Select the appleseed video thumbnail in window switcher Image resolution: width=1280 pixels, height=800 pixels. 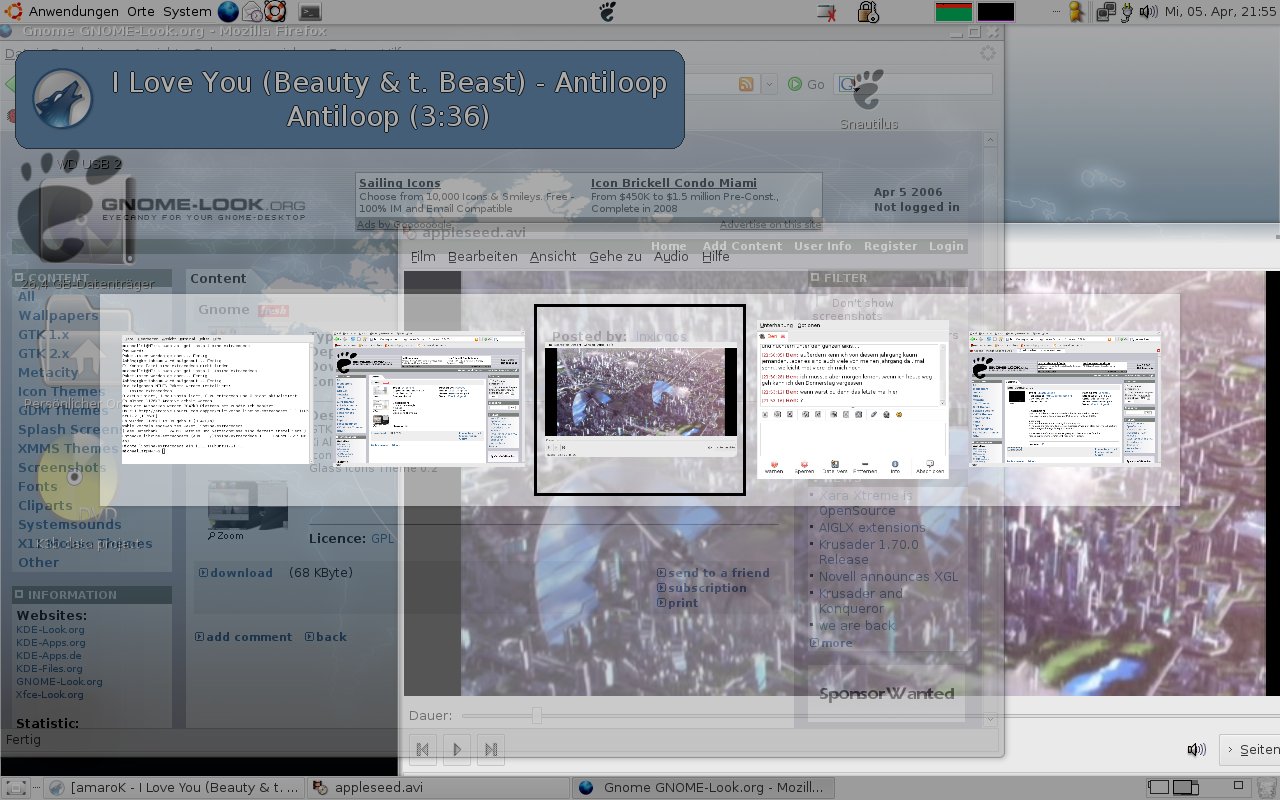tap(640, 399)
